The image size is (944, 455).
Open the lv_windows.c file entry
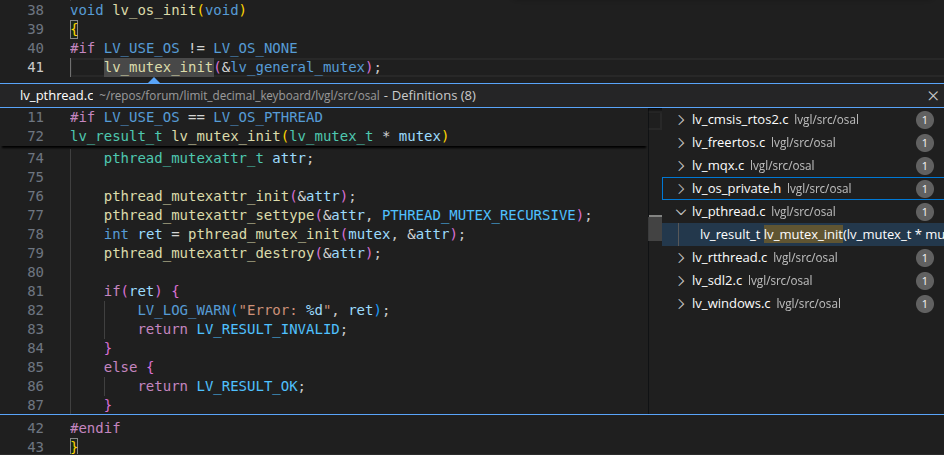point(730,304)
